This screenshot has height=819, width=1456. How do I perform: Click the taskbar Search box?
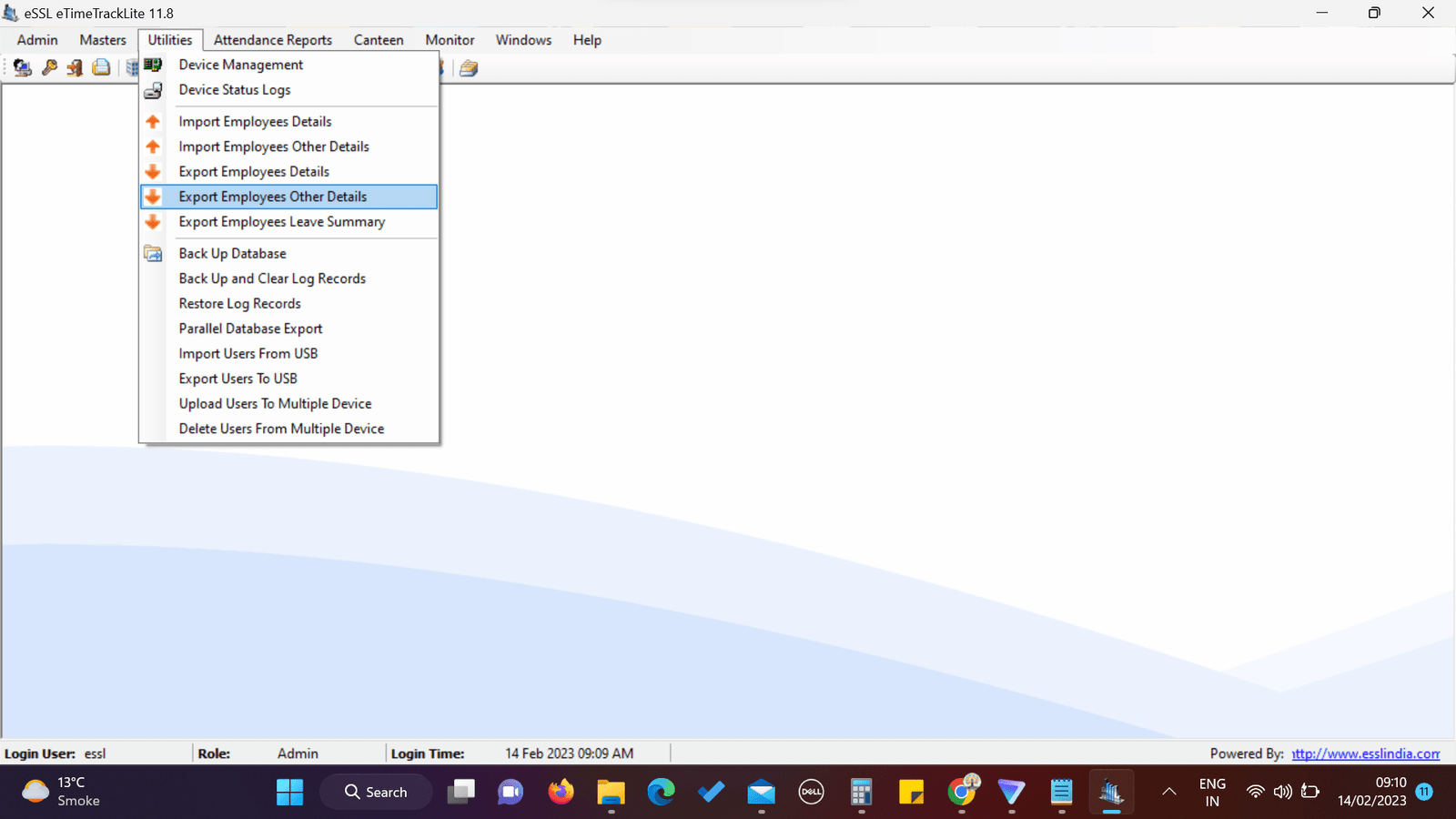[x=376, y=792]
